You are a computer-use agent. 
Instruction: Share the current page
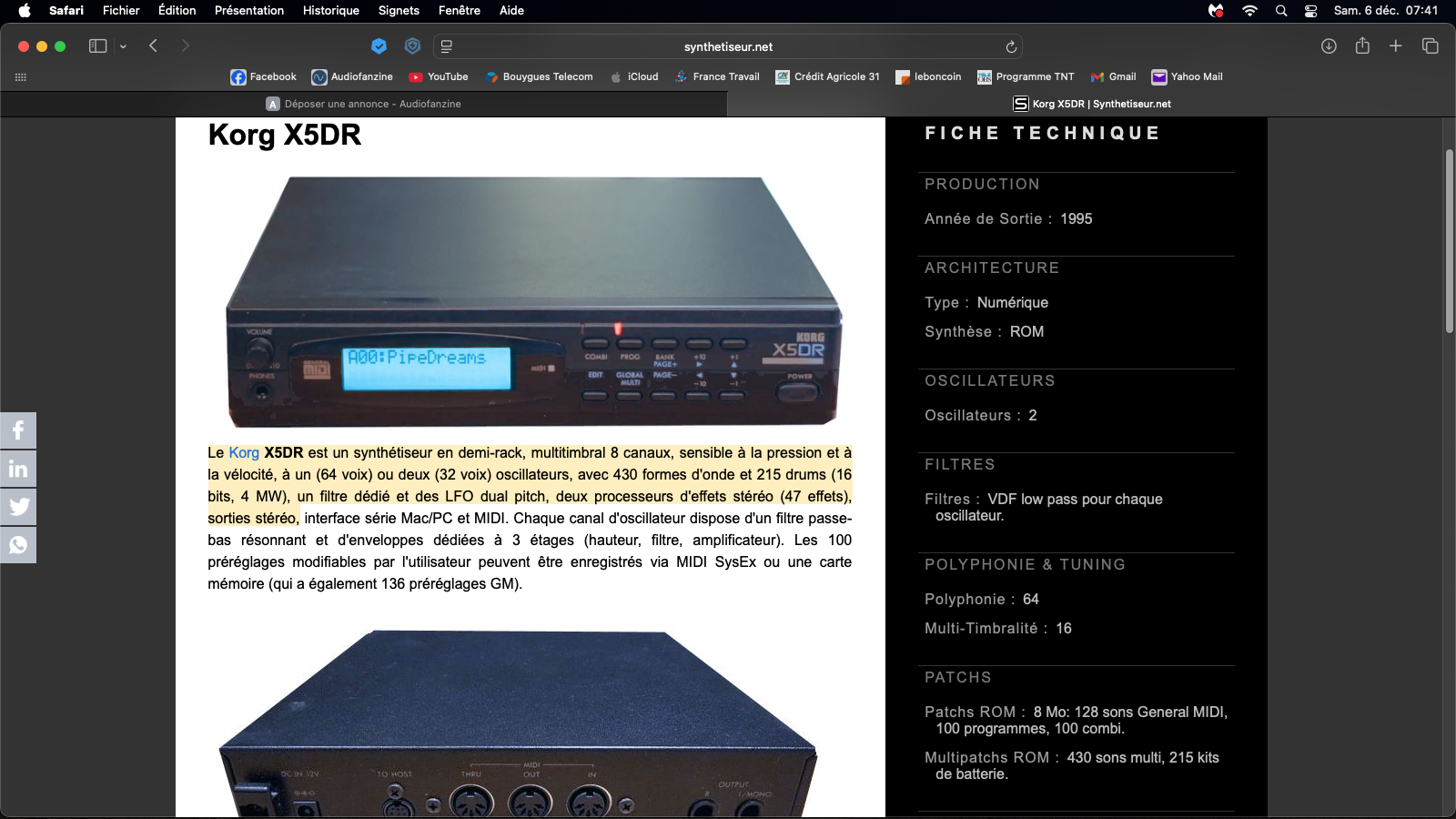pos(1362,46)
